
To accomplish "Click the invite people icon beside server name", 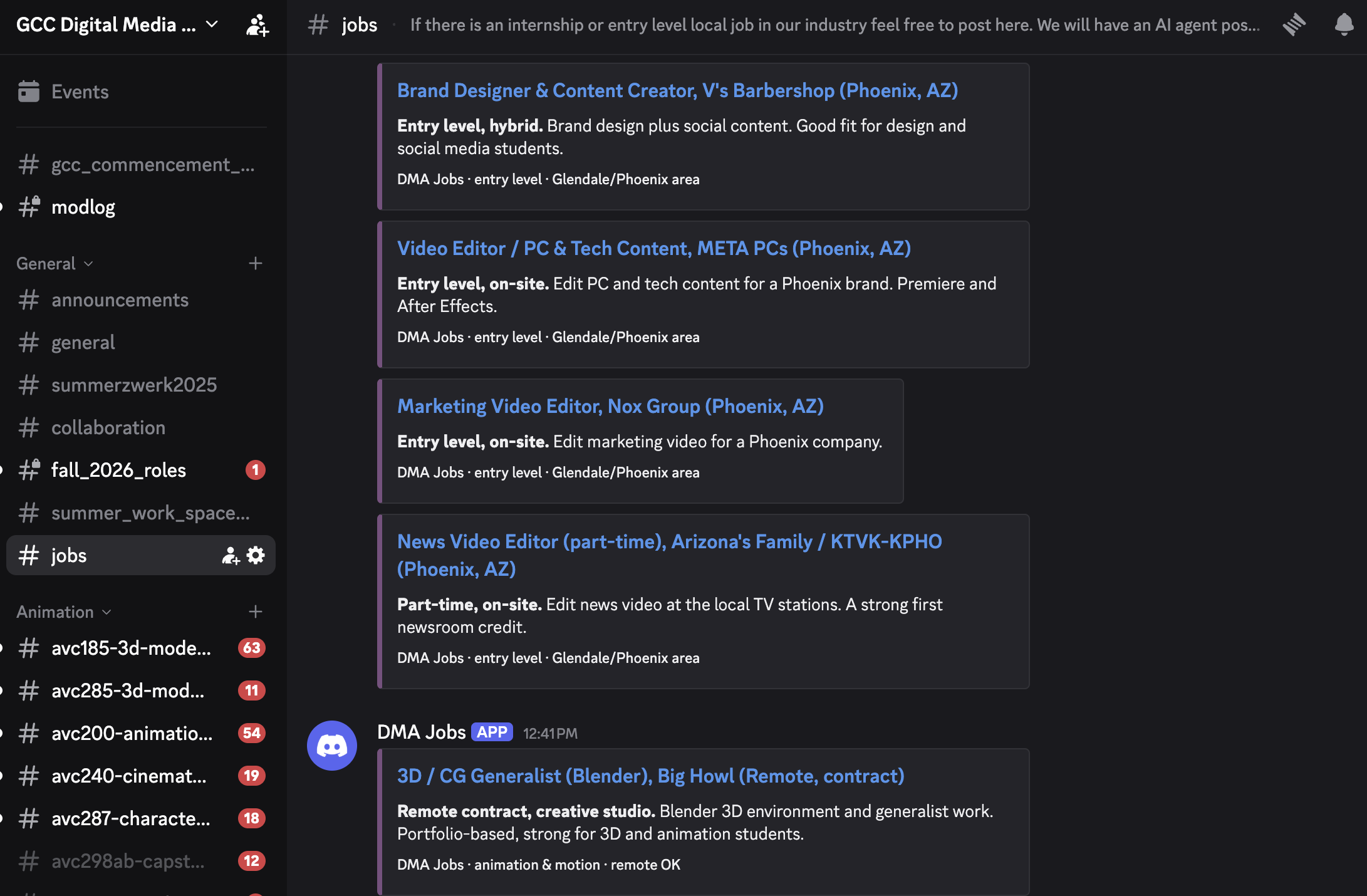I will 257,25.
